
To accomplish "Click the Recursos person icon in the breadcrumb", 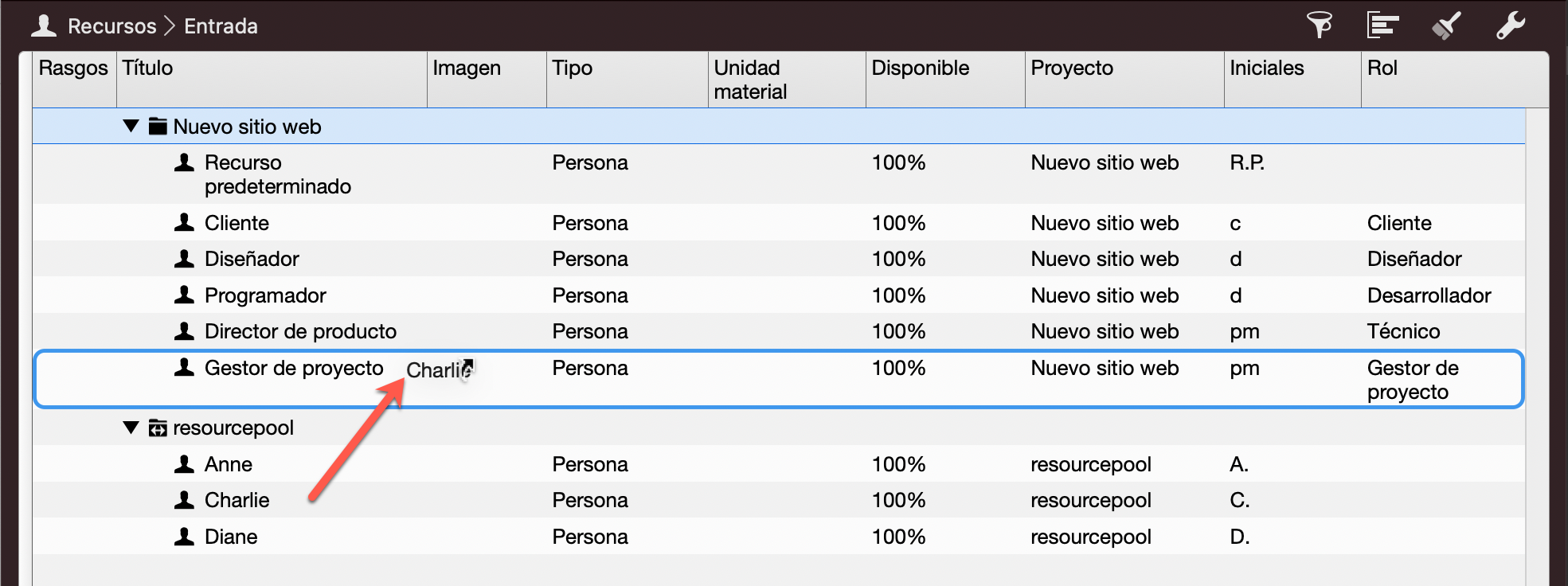I will click(x=45, y=25).
